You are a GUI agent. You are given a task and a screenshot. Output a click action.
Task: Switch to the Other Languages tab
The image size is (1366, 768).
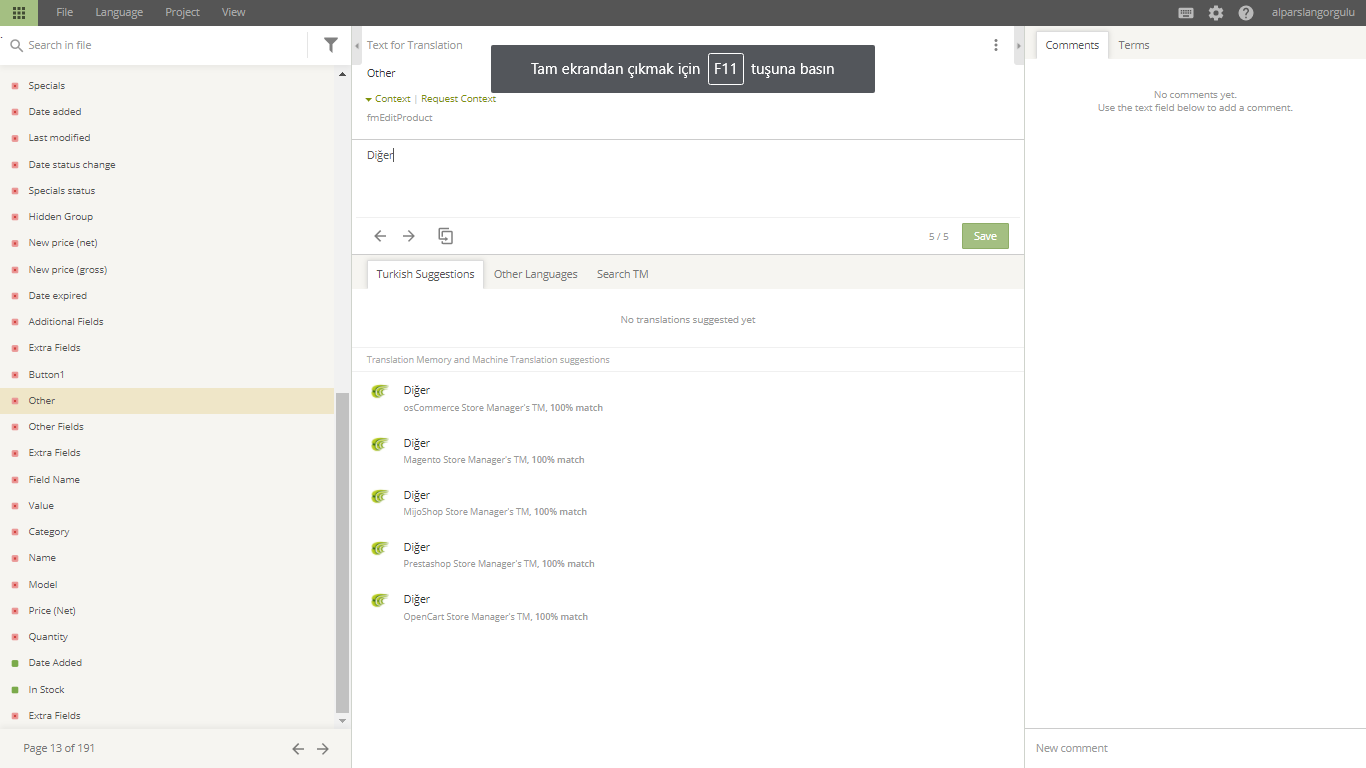click(x=535, y=274)
